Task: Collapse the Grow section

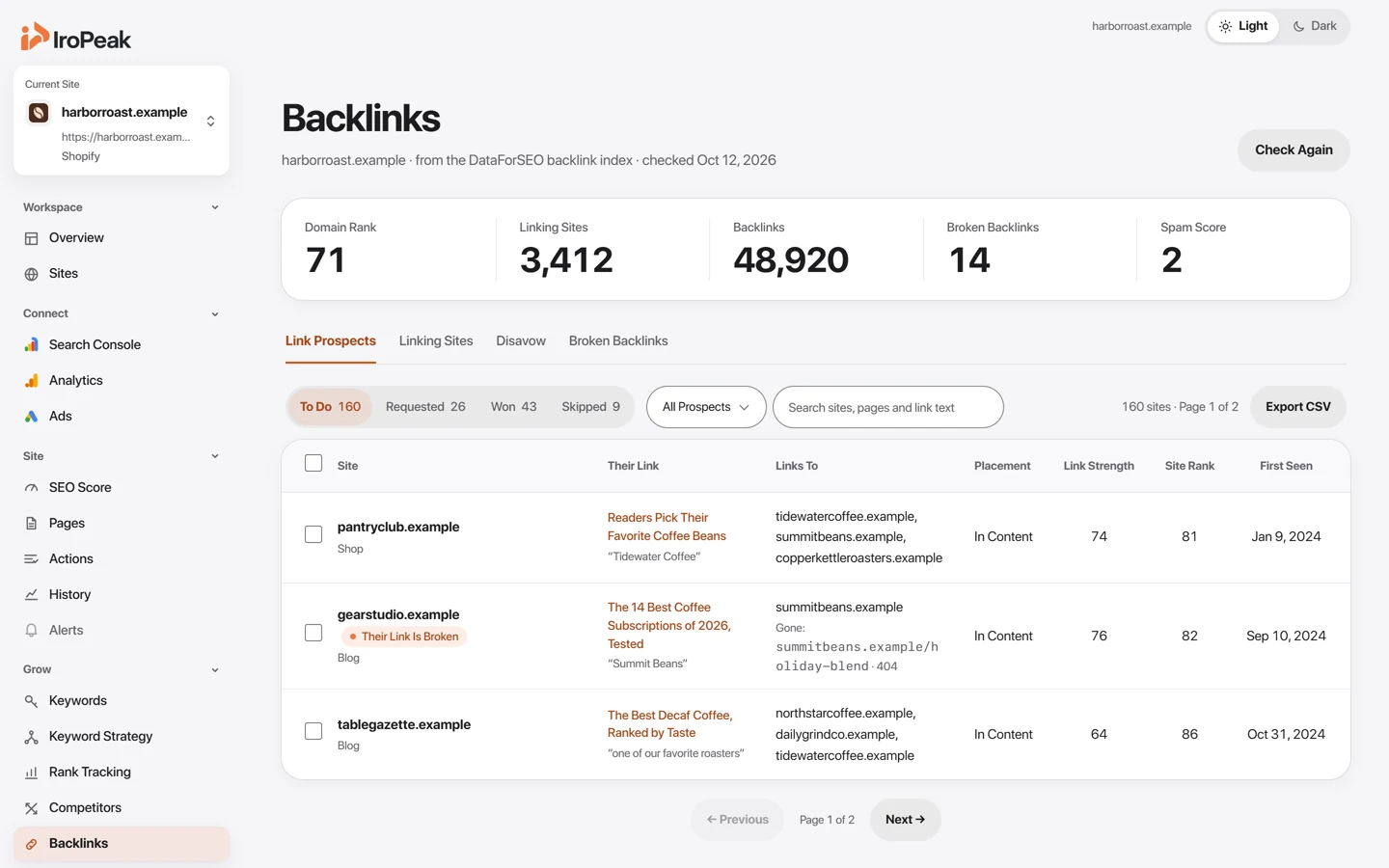Action: (215, 670)
